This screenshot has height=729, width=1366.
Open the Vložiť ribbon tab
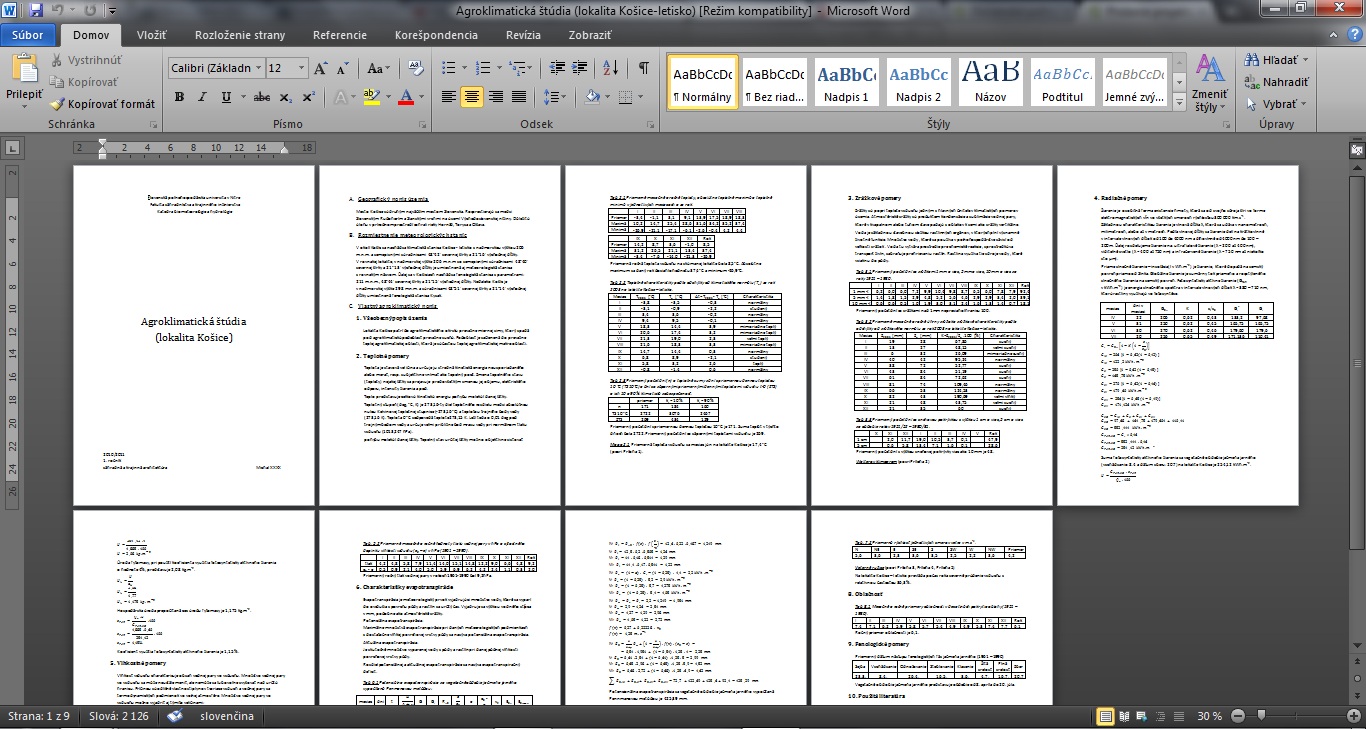click(151, 34)
